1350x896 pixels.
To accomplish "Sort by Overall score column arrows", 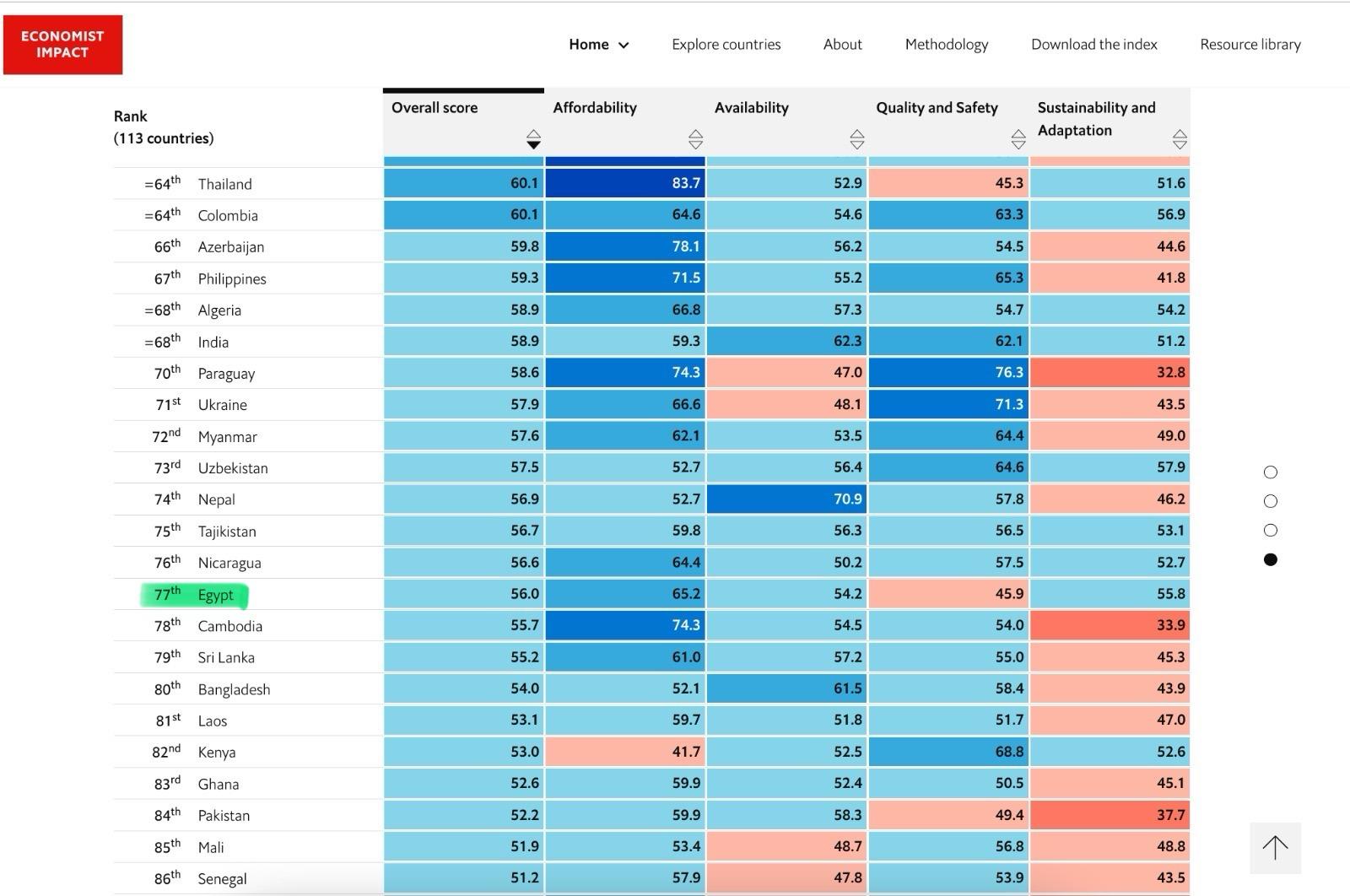I will (533, 139).
